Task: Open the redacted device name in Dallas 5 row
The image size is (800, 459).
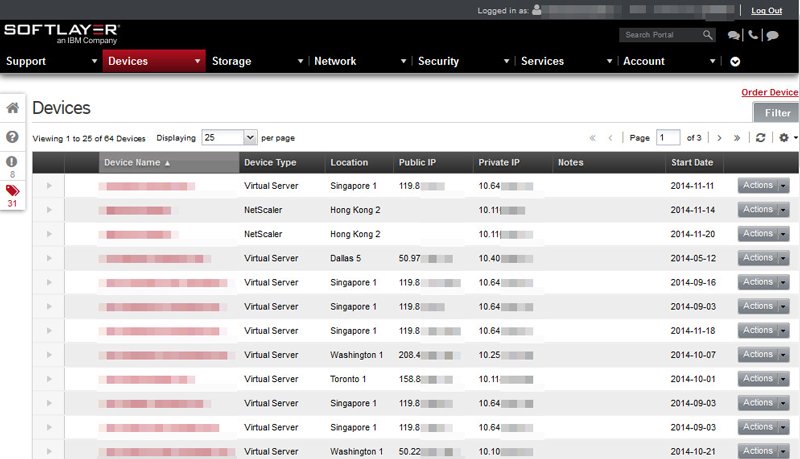Action: 155,259
